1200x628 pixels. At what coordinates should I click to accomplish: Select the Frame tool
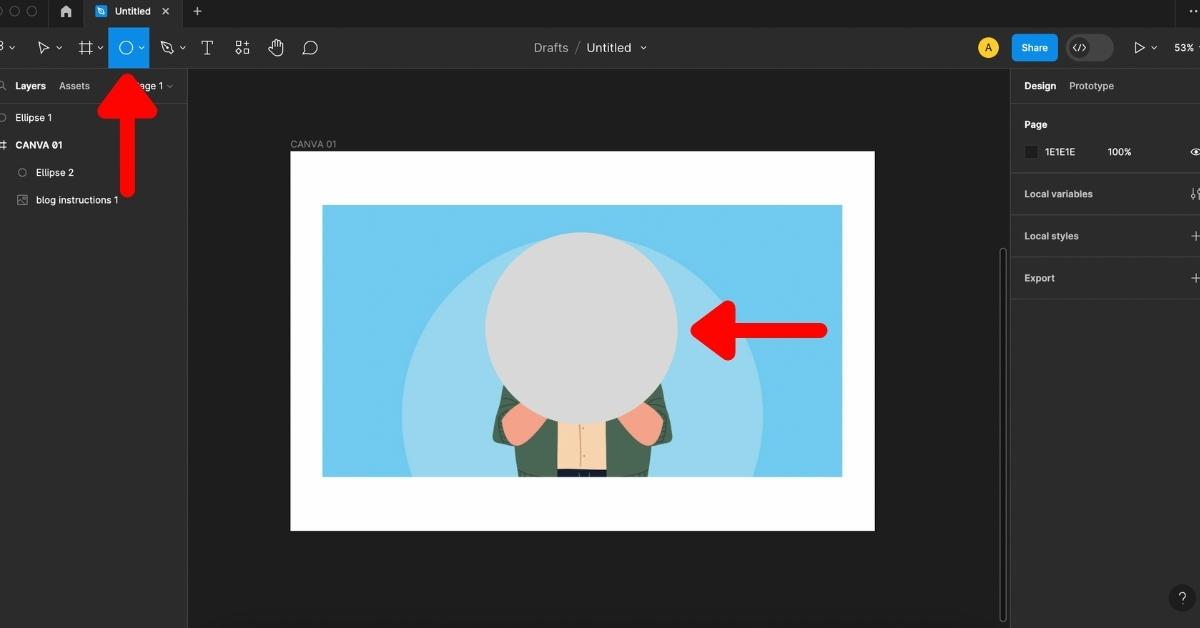coord(86,48)
